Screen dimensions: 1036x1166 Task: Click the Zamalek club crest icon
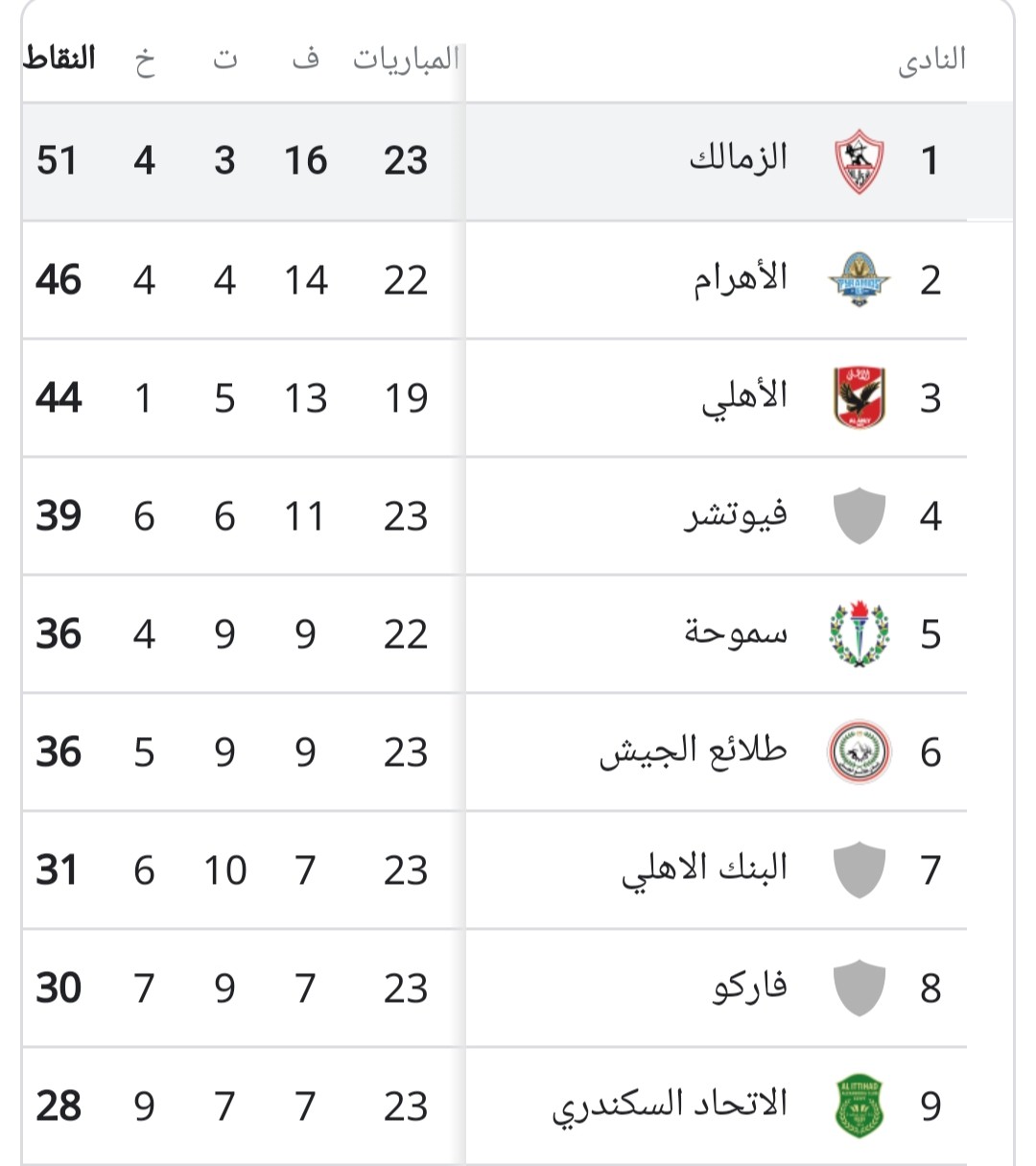click(x=859, y=162)
